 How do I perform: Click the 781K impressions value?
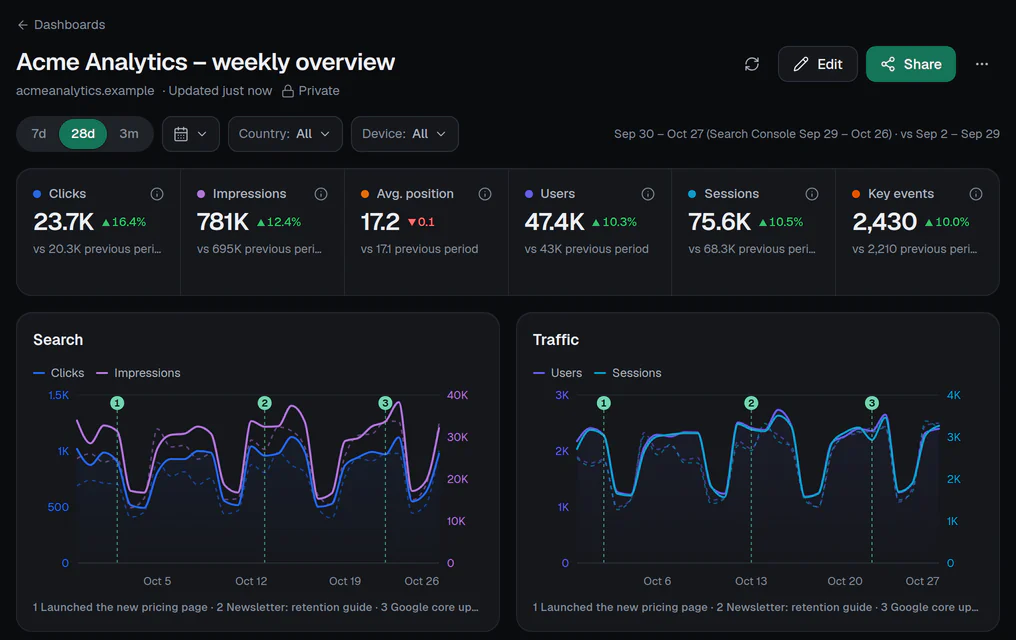click(223, 222)
